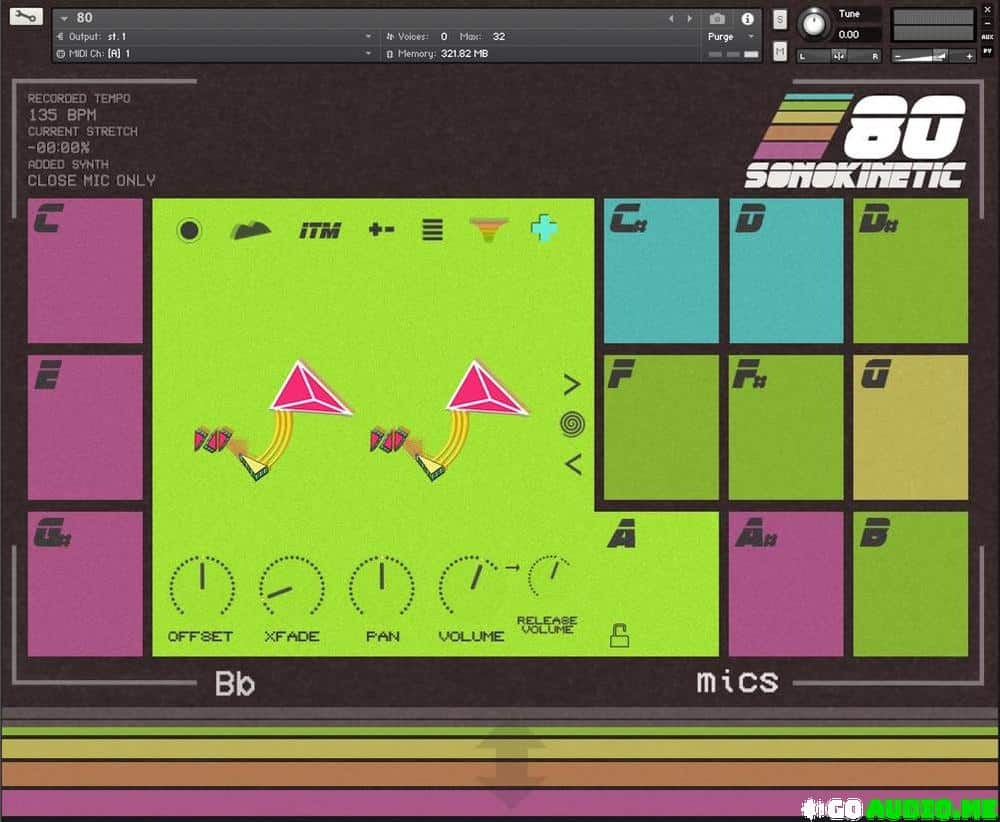Go to previous instrument with left arrow
1000x822 pixels.
(671, 18)
